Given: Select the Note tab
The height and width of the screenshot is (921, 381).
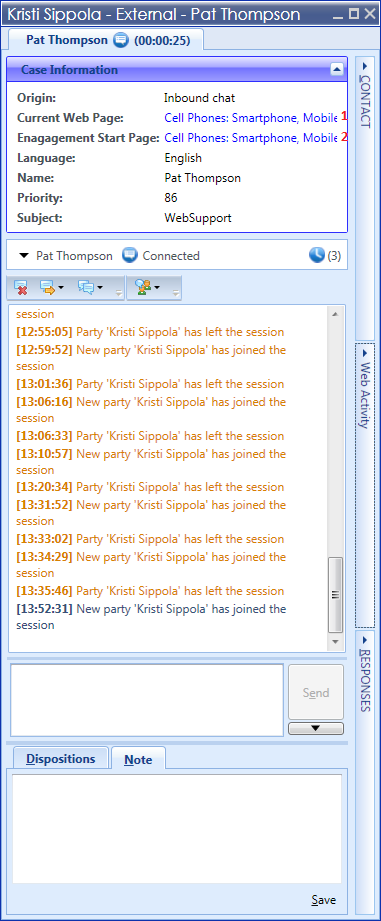Looking at the screenshot, I should [139, 759].
